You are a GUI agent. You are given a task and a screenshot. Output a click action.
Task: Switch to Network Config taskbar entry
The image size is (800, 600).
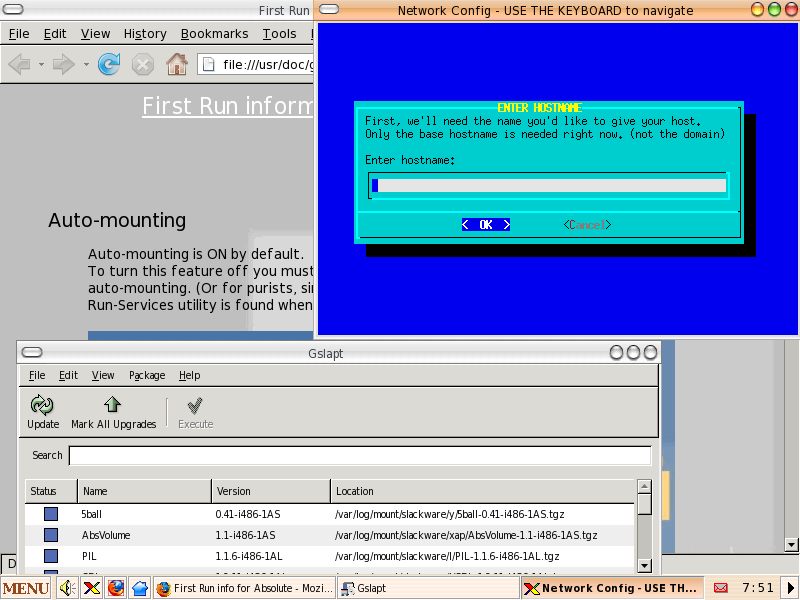612,588
